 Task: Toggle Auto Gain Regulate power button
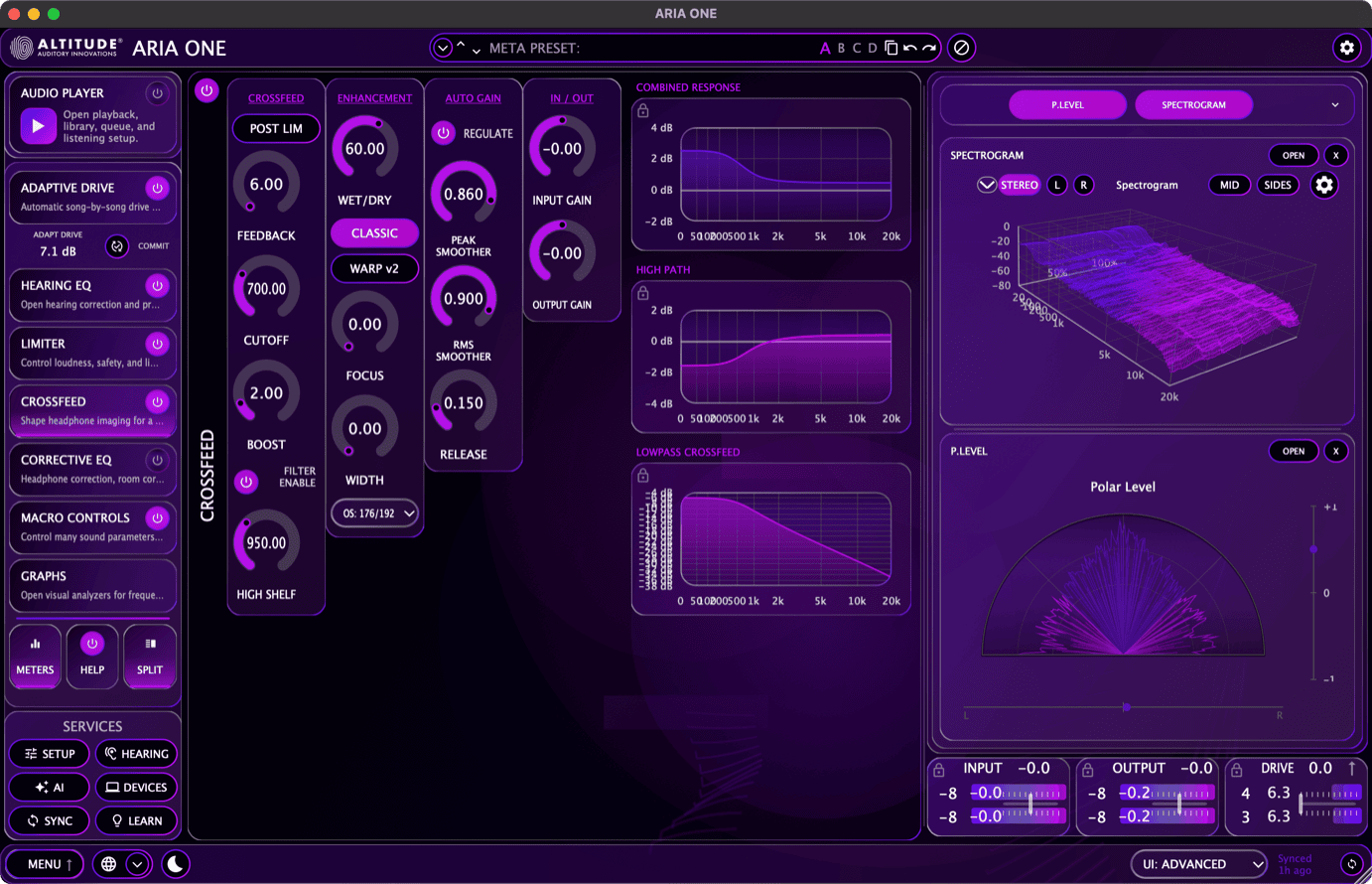click(444, 133)
